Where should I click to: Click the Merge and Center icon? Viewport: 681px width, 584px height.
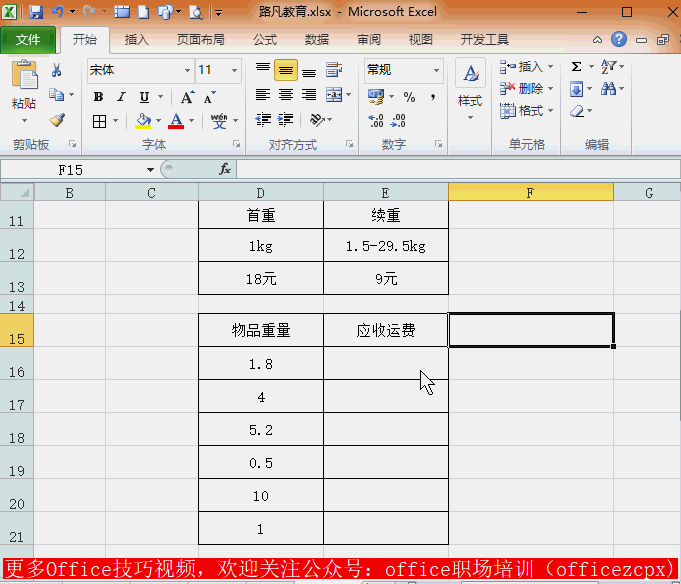click(x=332, y=95)
